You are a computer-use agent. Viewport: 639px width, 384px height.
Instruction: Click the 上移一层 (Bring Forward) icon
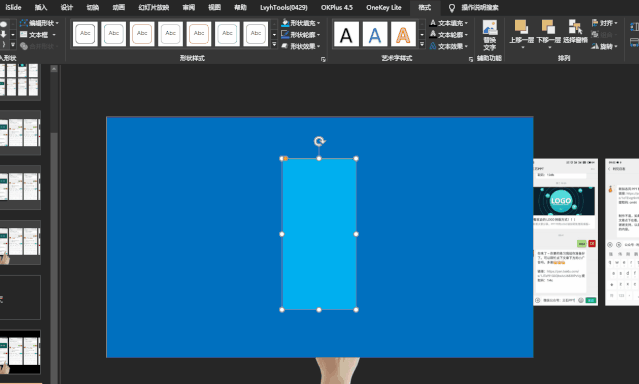(521, 27)
